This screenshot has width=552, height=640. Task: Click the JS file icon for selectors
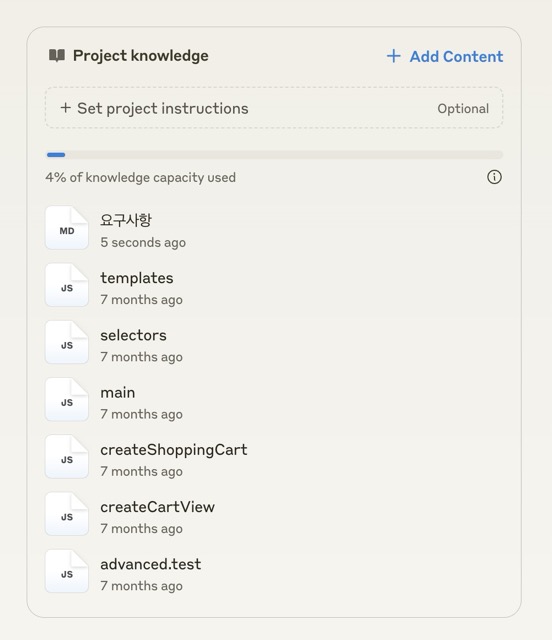click(x=67, y=342)
